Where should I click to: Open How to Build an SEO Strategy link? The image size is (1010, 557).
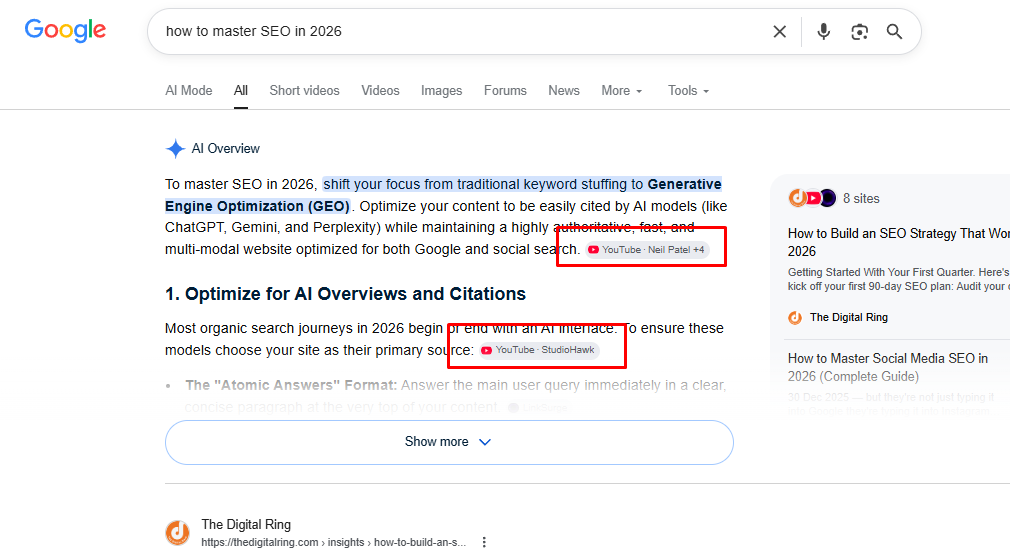pyautogui.click(x=899, y=242)
